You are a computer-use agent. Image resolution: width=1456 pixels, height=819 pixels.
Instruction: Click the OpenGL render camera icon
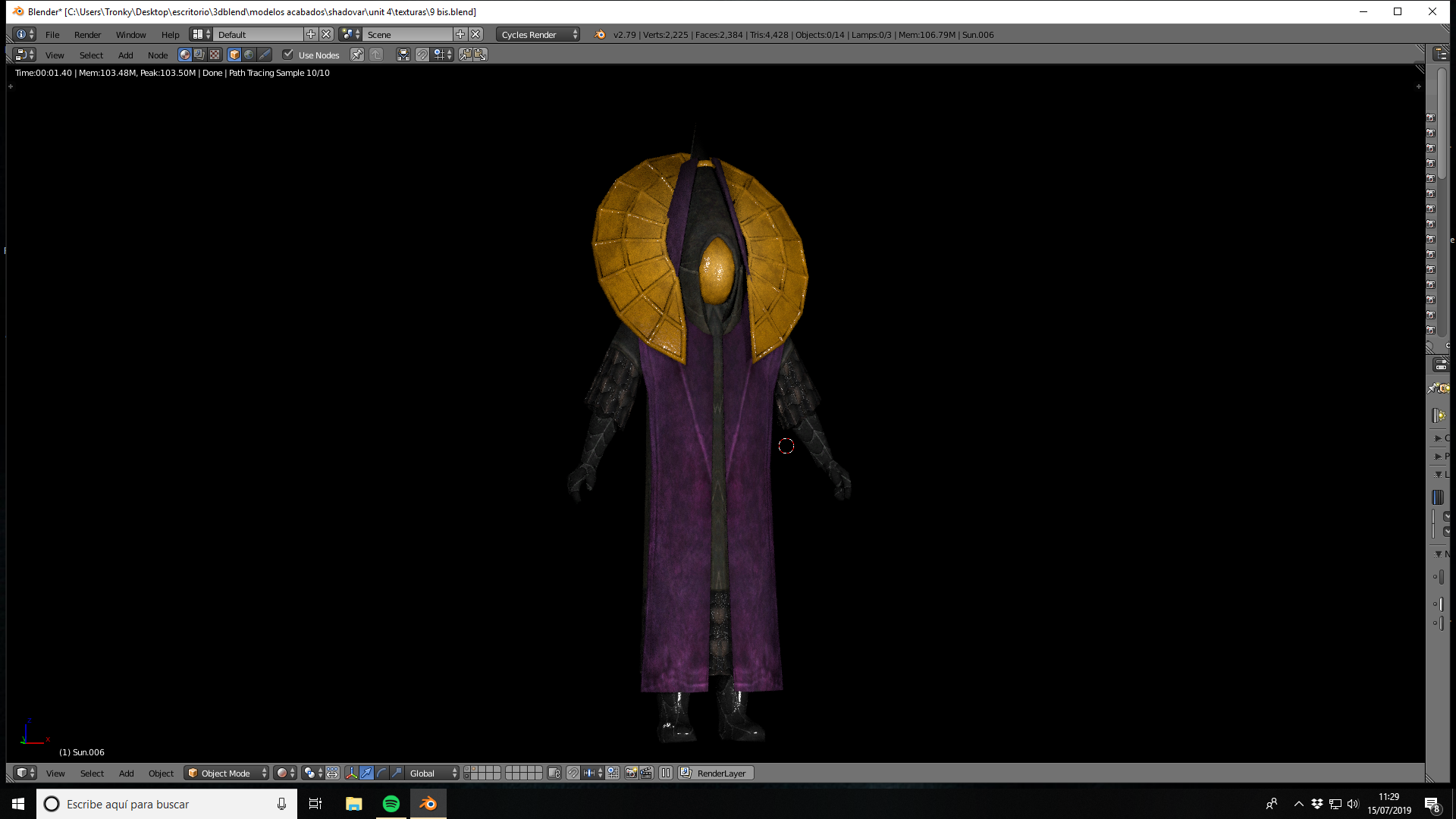(631, 773)
